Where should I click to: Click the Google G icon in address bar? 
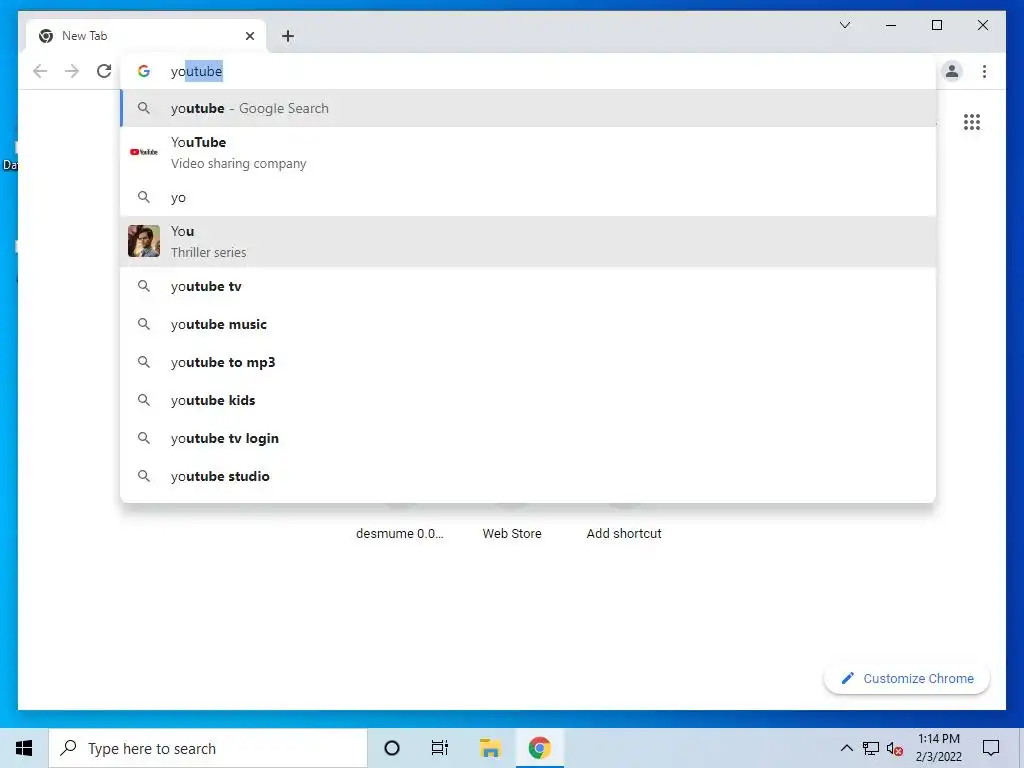click(144, 71)
